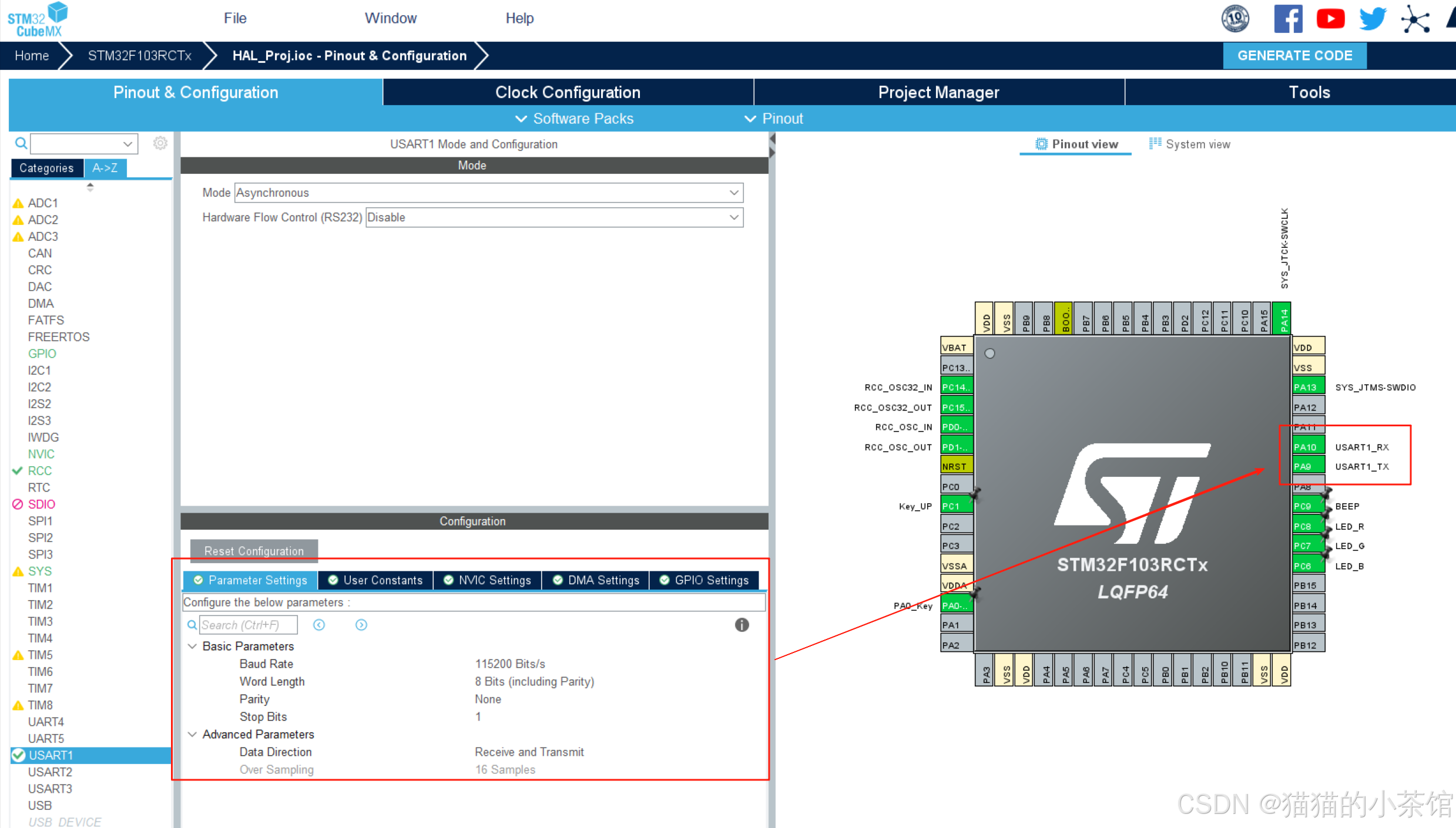Select the BOOT0 pin

click(1064, 318)
